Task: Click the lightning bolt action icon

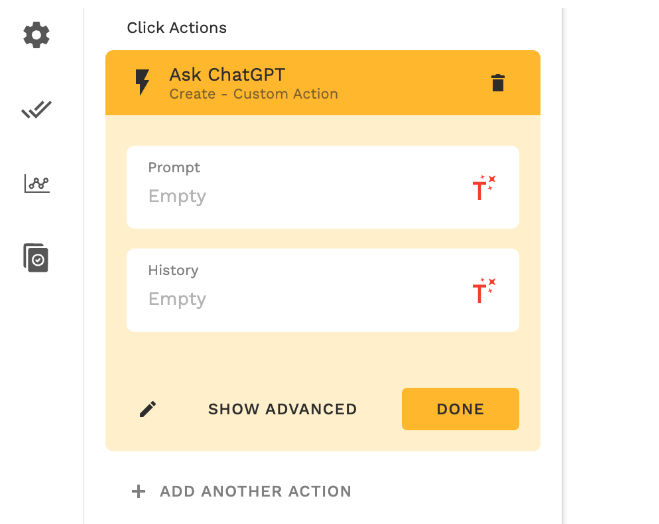Action: (x=143, y=83)
